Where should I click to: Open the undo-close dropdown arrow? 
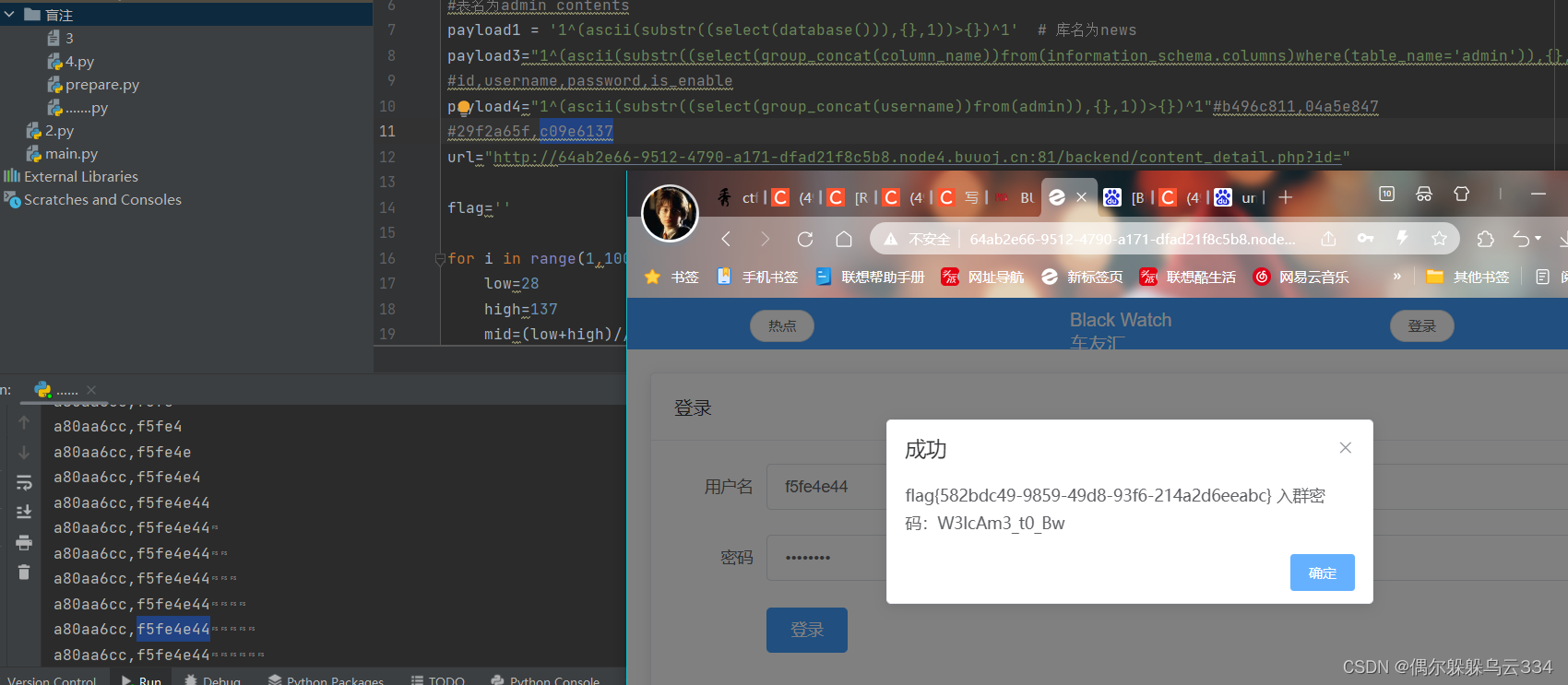[x=1538, y=239]
